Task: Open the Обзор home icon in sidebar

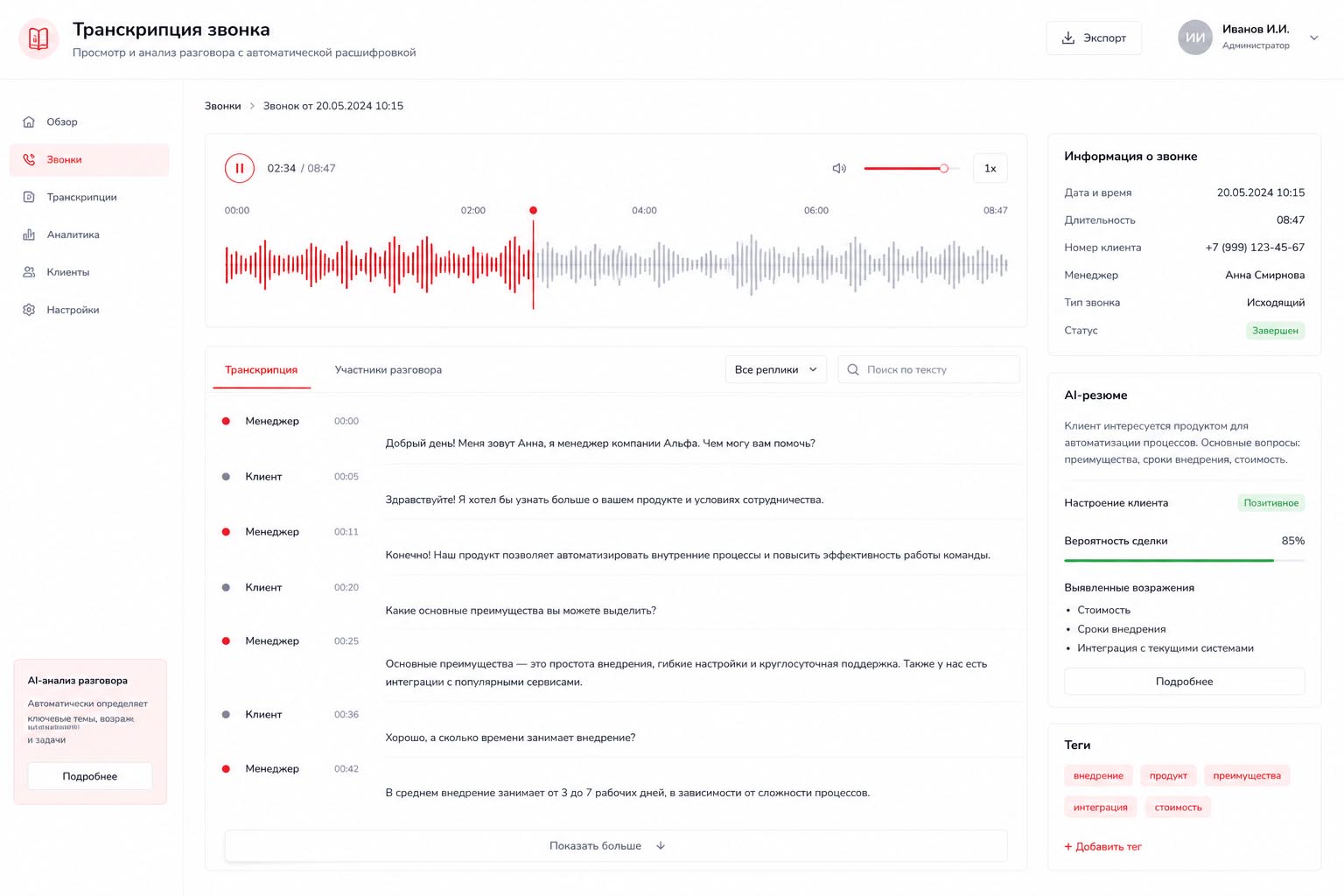Action: click(29, 122)
